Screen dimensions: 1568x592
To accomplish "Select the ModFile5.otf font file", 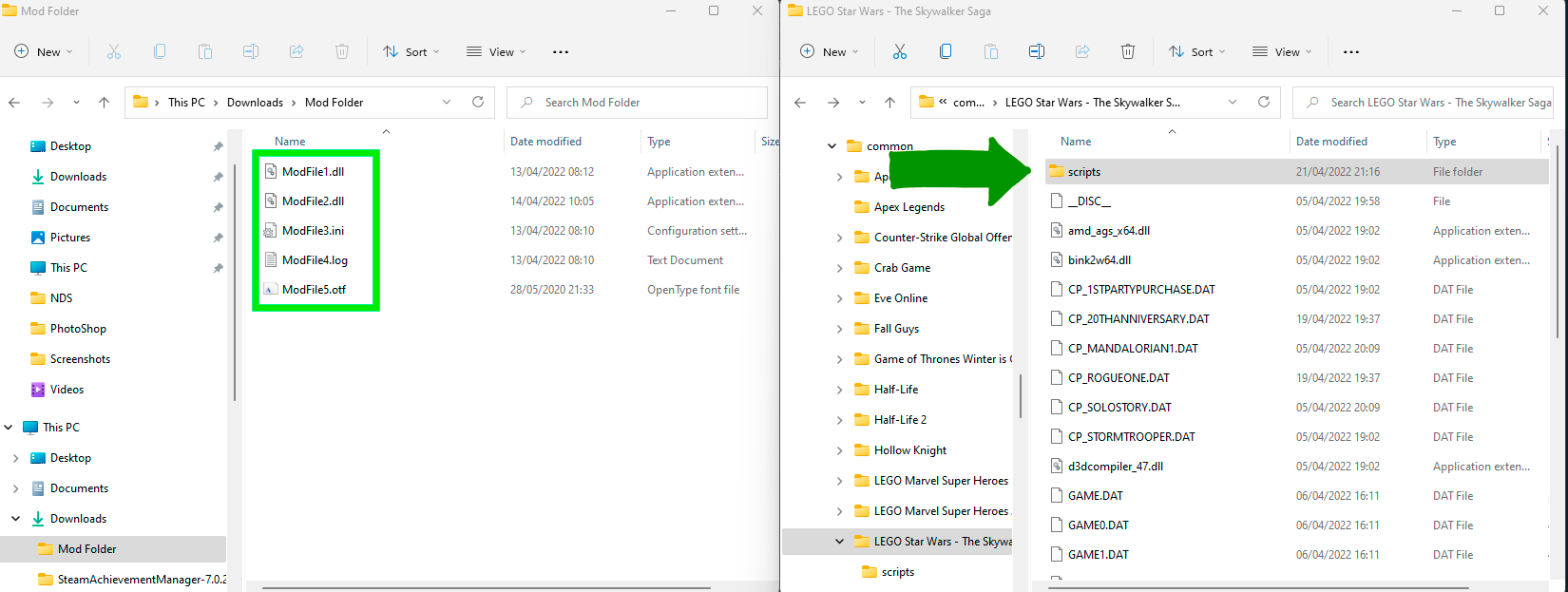I will 314,290.
